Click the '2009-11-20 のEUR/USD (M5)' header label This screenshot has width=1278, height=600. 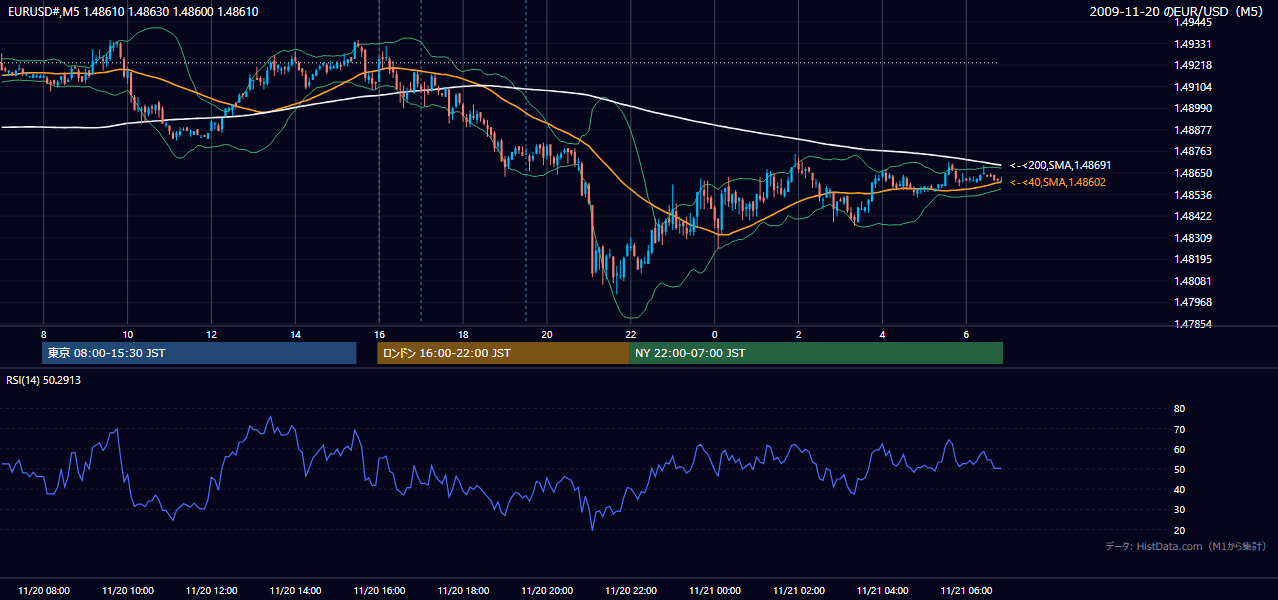click(1177, 12)
